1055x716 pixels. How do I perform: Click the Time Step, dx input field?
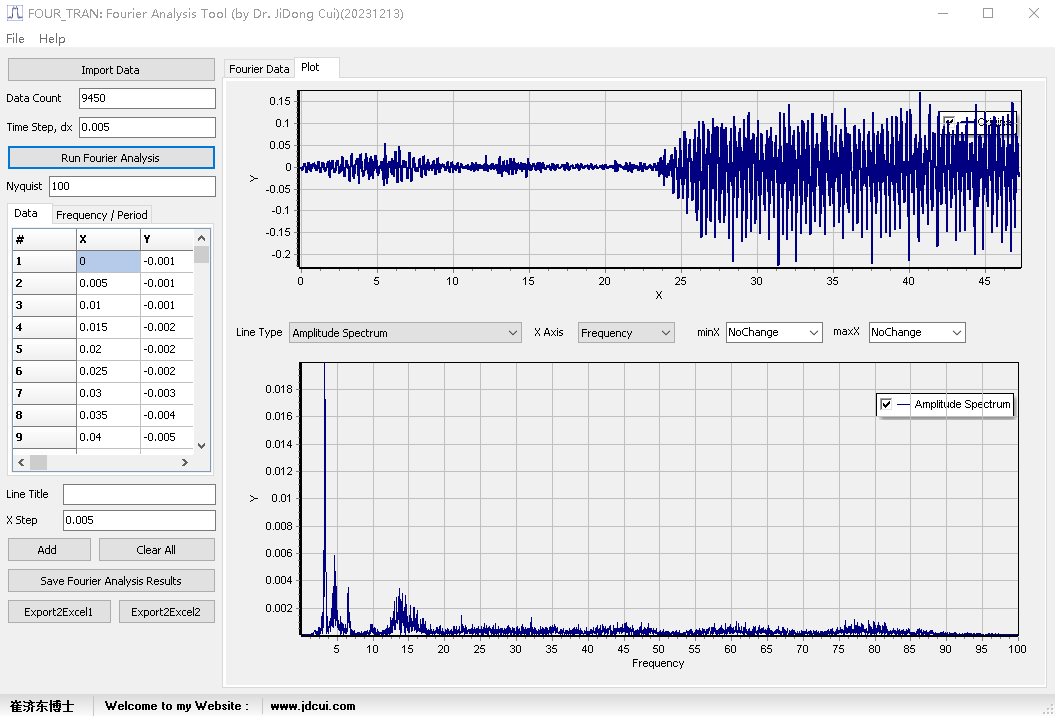(147, 127)
